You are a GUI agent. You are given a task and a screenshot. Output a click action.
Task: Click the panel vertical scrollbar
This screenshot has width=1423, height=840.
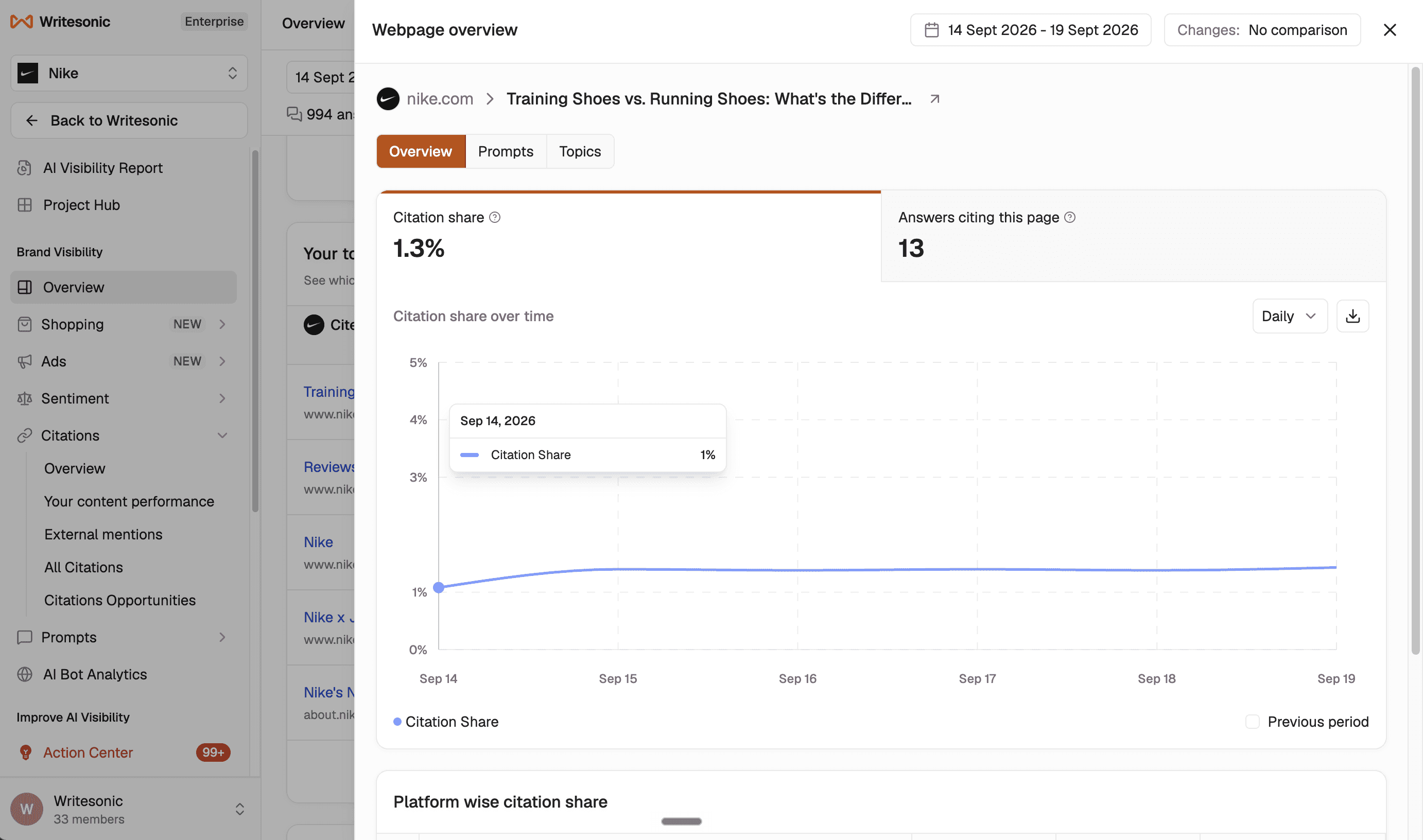(x=1416, y=361)
